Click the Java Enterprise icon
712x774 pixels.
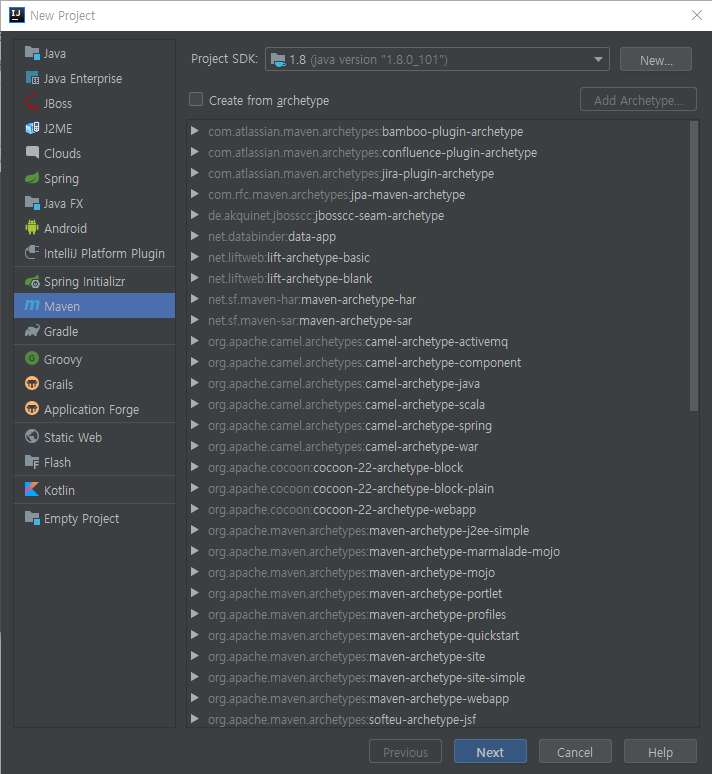click(32, 77)
